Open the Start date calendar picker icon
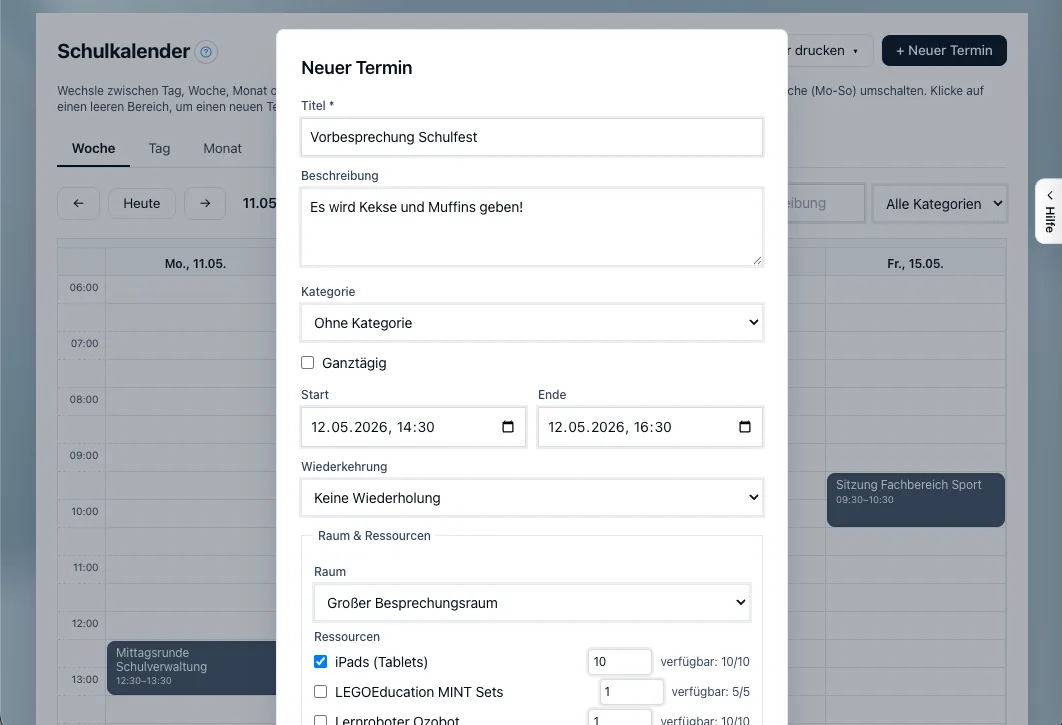The image size is (1062, 725). [508, 427]
